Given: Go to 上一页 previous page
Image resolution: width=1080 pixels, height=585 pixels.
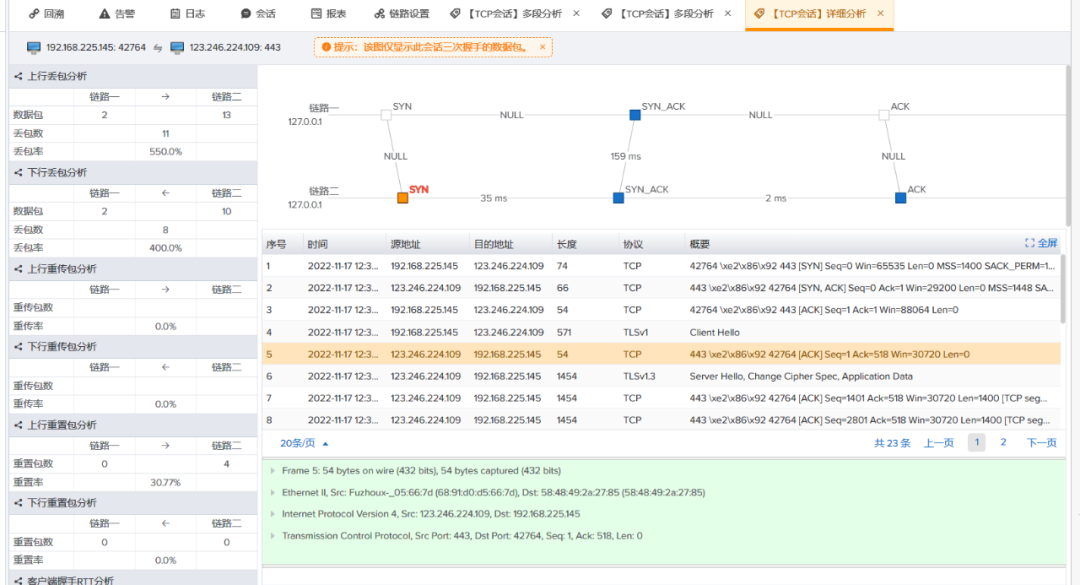Looking at the screenshot, I should pos(939,443).
